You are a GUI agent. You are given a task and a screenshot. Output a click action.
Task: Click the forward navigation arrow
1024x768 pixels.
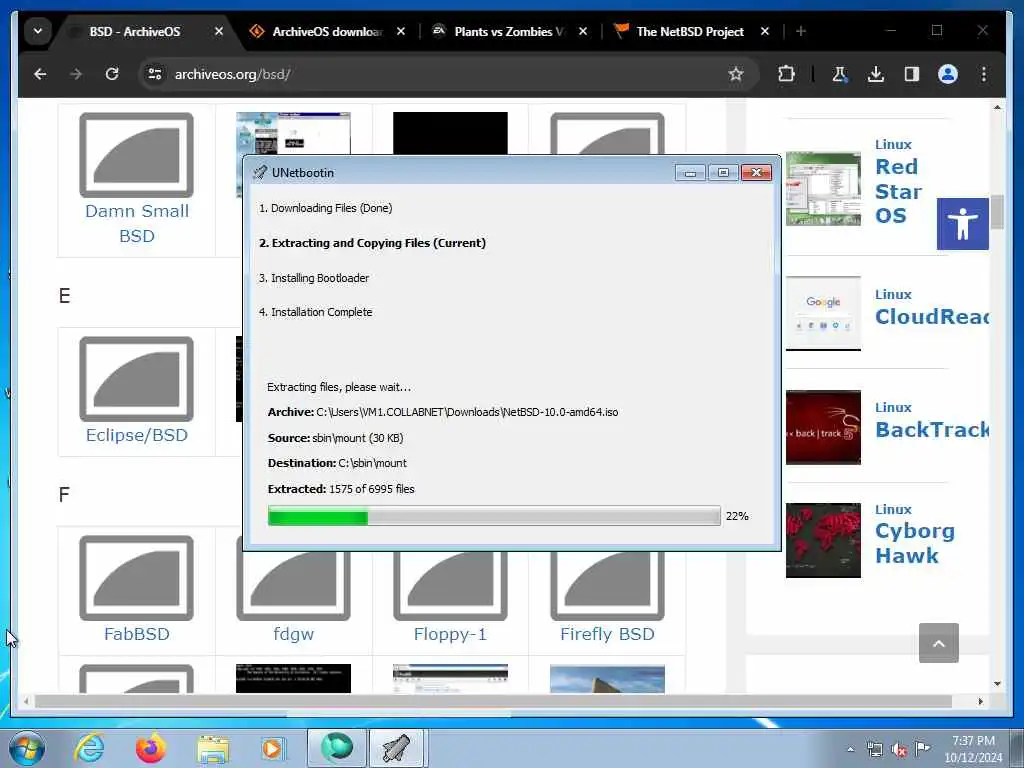tap(76, 74)
